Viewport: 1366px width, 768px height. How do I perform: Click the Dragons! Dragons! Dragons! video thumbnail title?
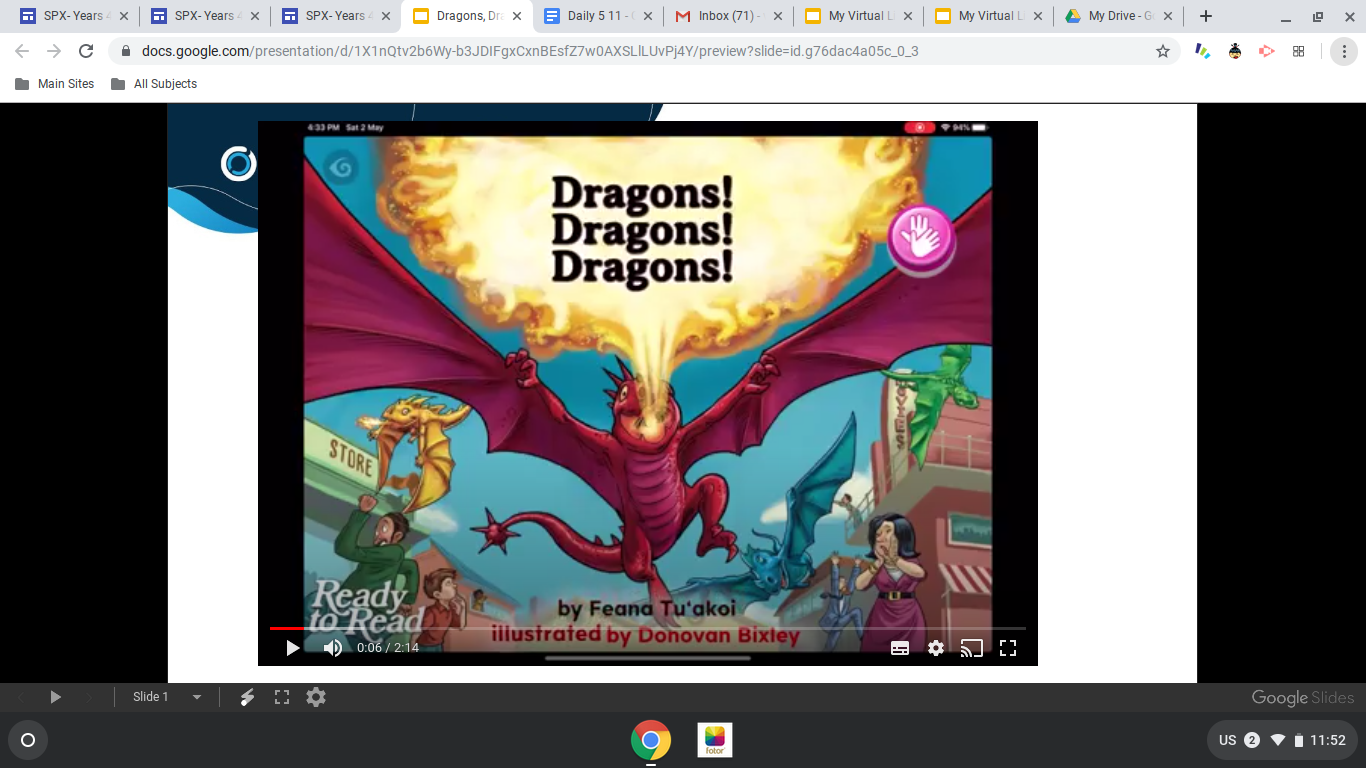click(642, 230)
